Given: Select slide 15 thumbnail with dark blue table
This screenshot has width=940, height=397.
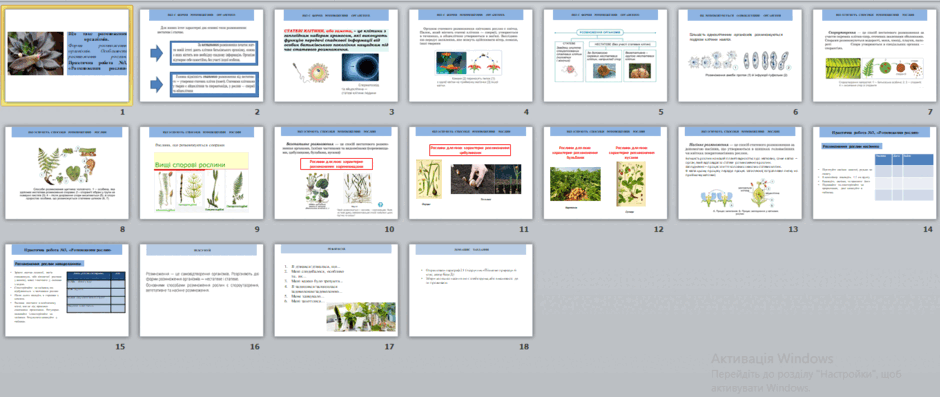Looking at the screenshot, I should point(66,290).
